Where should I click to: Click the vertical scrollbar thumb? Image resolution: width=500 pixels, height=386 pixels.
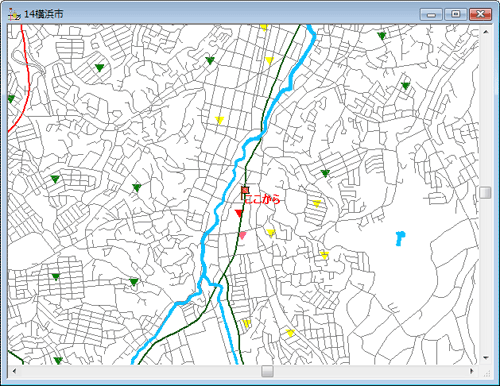(486, 193)
